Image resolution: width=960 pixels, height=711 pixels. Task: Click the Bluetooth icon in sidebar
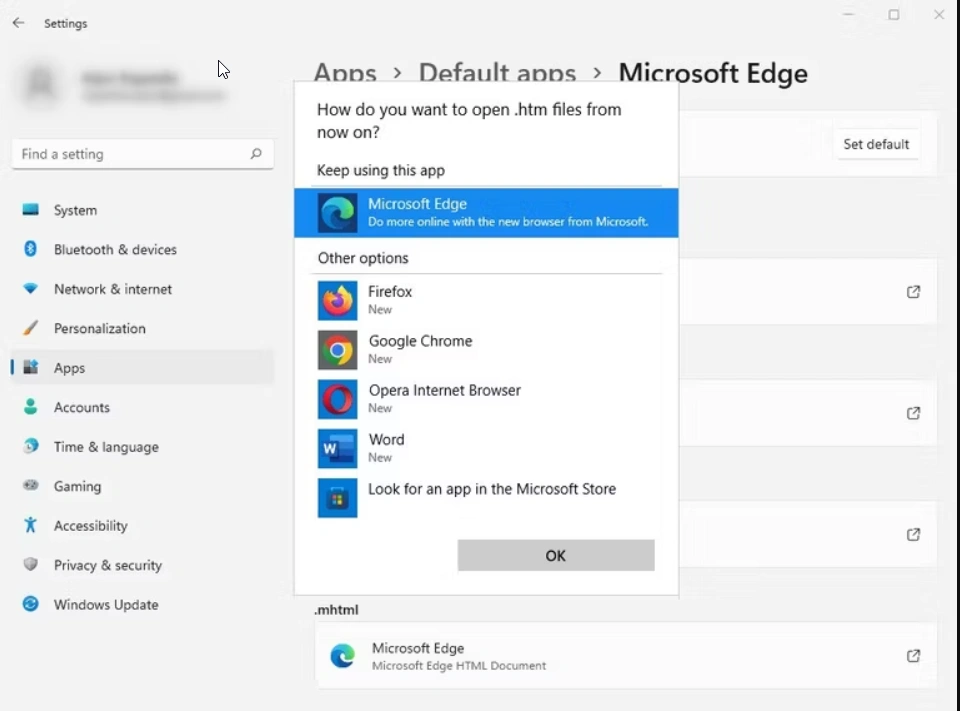point(30,249)
